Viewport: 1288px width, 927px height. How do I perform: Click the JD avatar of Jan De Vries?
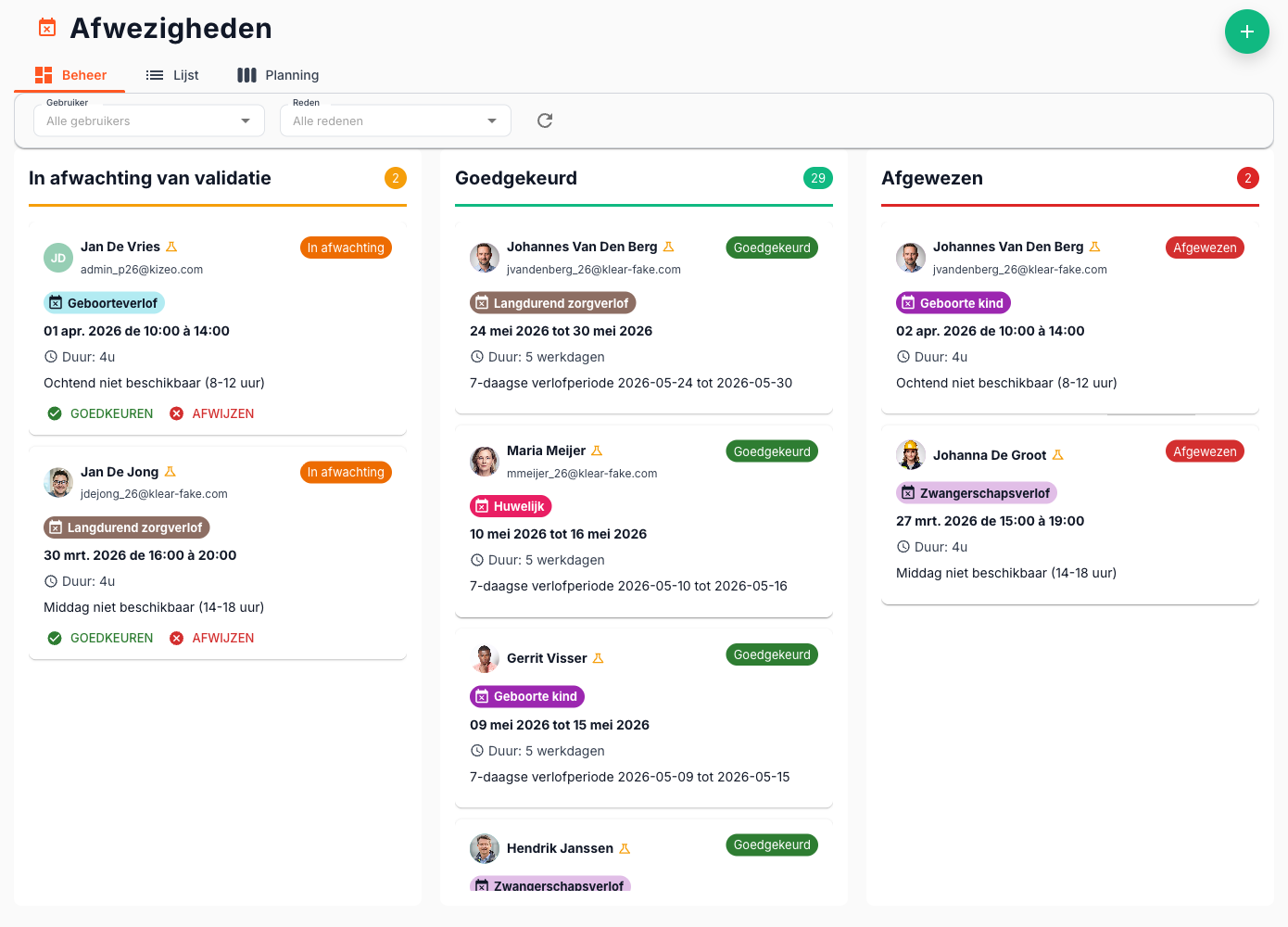point(58,258)
